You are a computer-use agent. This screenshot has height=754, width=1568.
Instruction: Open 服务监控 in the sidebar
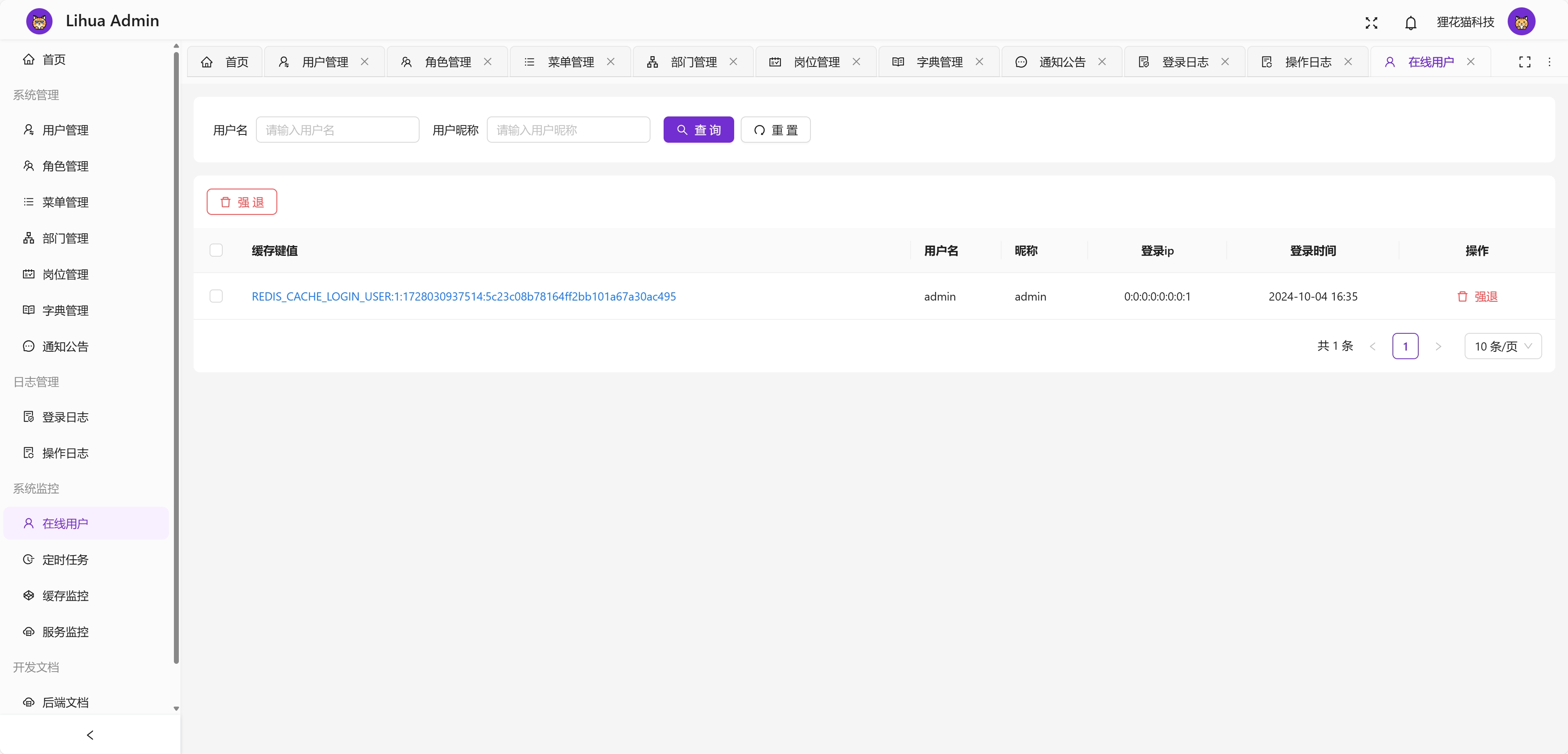86,631
